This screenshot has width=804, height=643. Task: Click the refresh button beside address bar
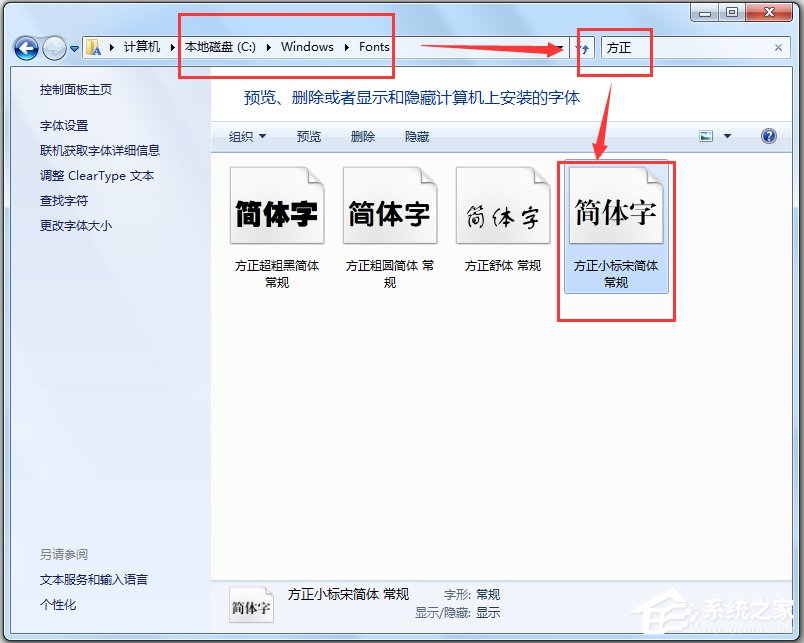(x=582, y=48)
